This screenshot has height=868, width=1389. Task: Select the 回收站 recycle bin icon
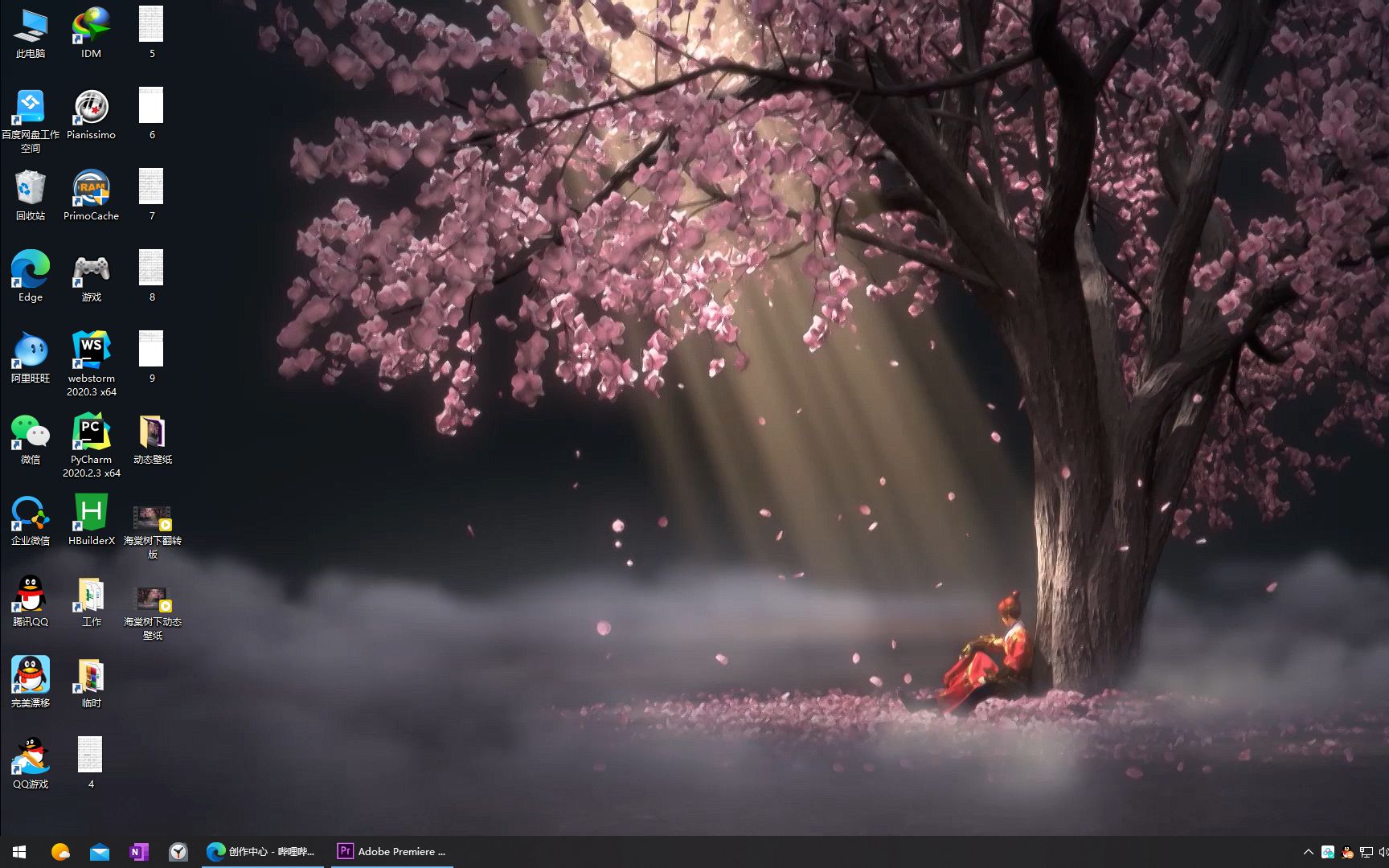tap(31, 195)
